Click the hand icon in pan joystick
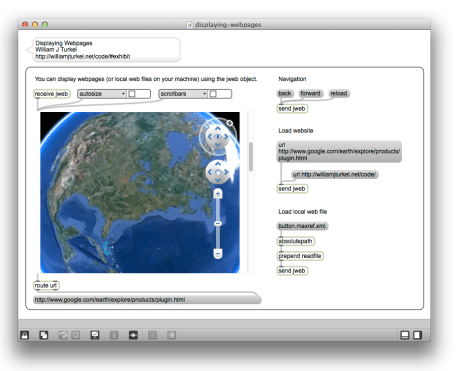 tap(218, 172)
